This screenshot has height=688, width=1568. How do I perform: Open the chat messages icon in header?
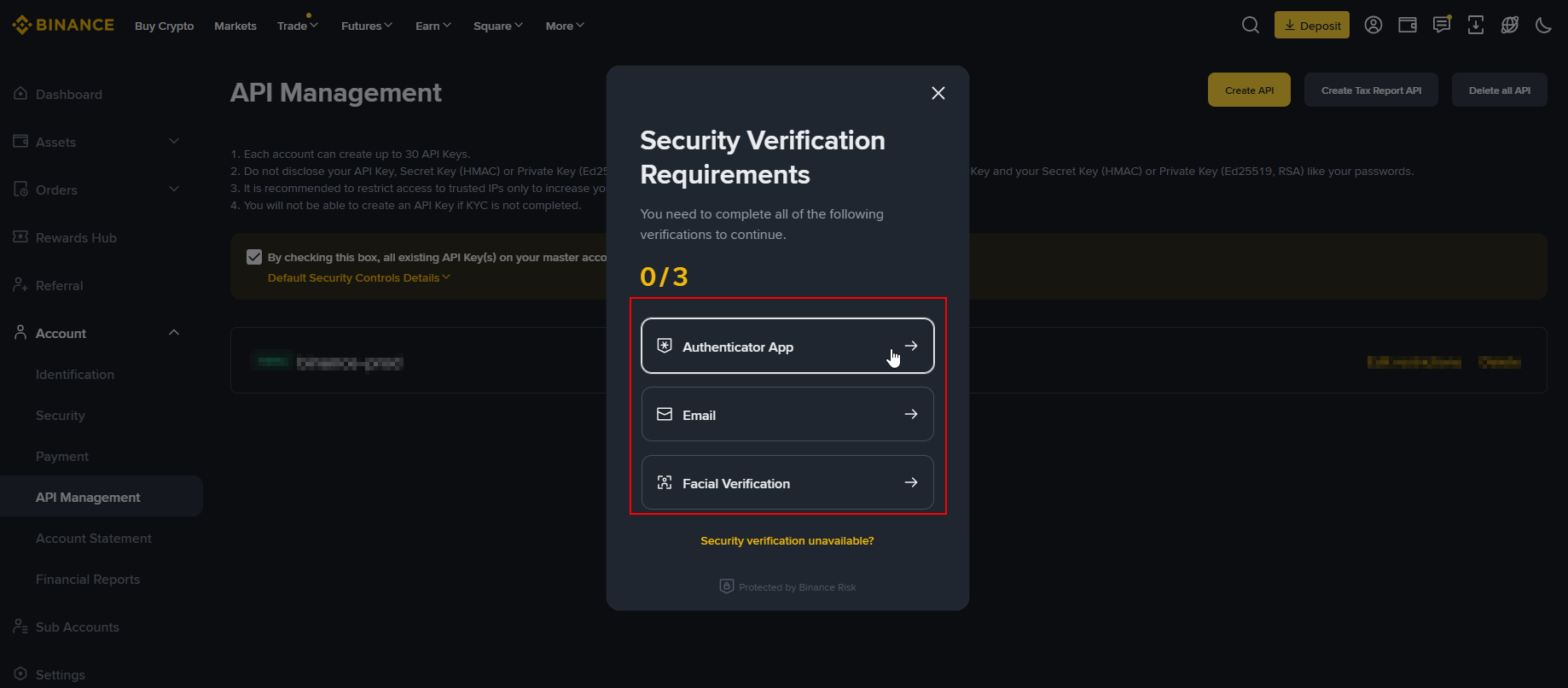pyautogui.click(x=1442, y=25)
